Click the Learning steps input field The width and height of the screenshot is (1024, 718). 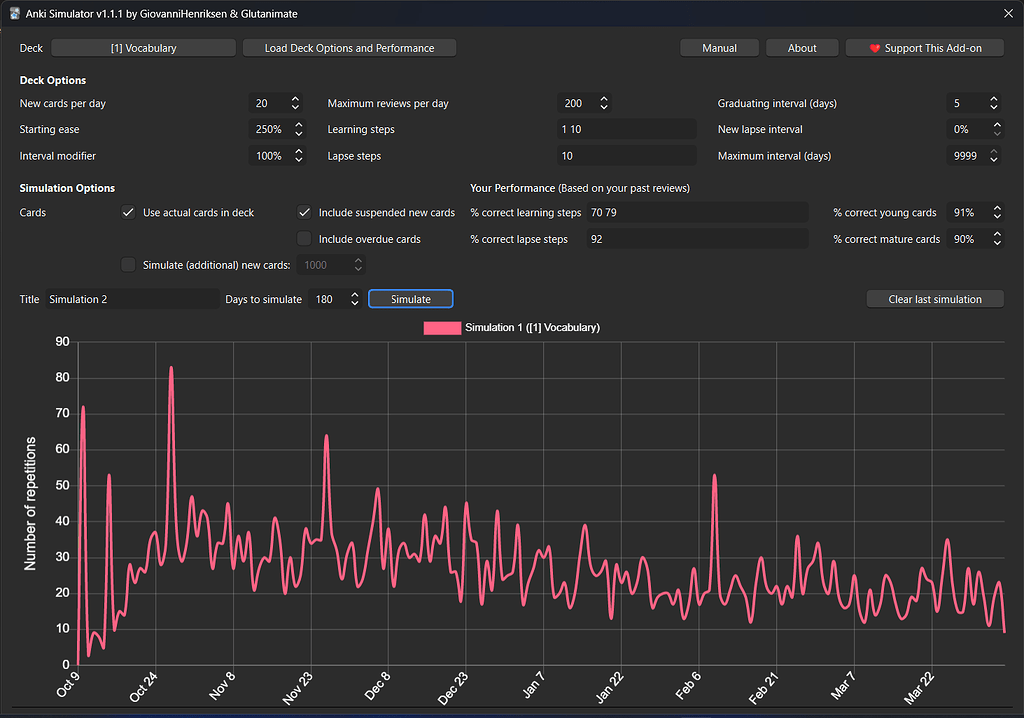tap(626, 129)
